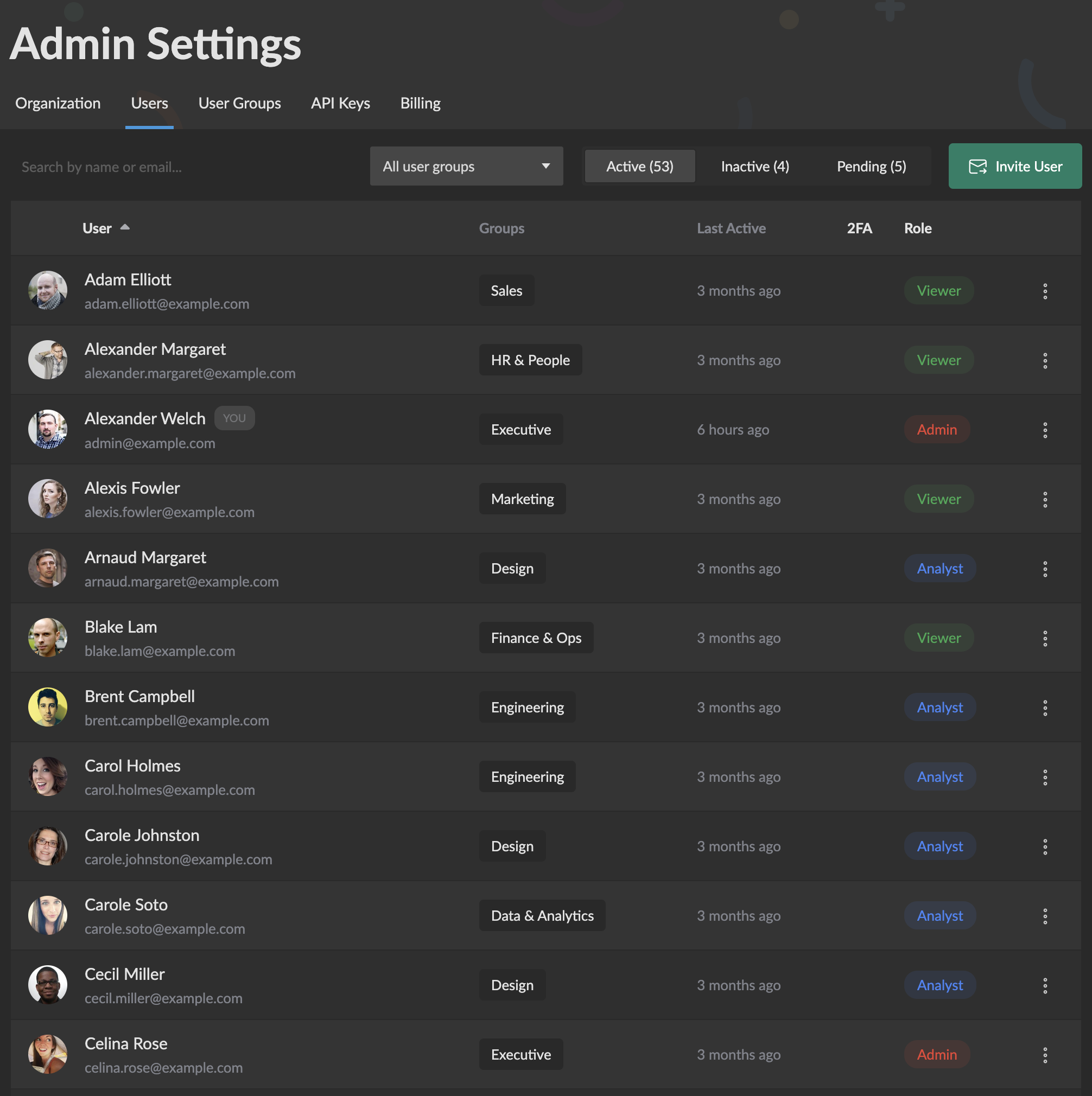Open the actions menu for Arnaud Margaret

point(1045,569)
